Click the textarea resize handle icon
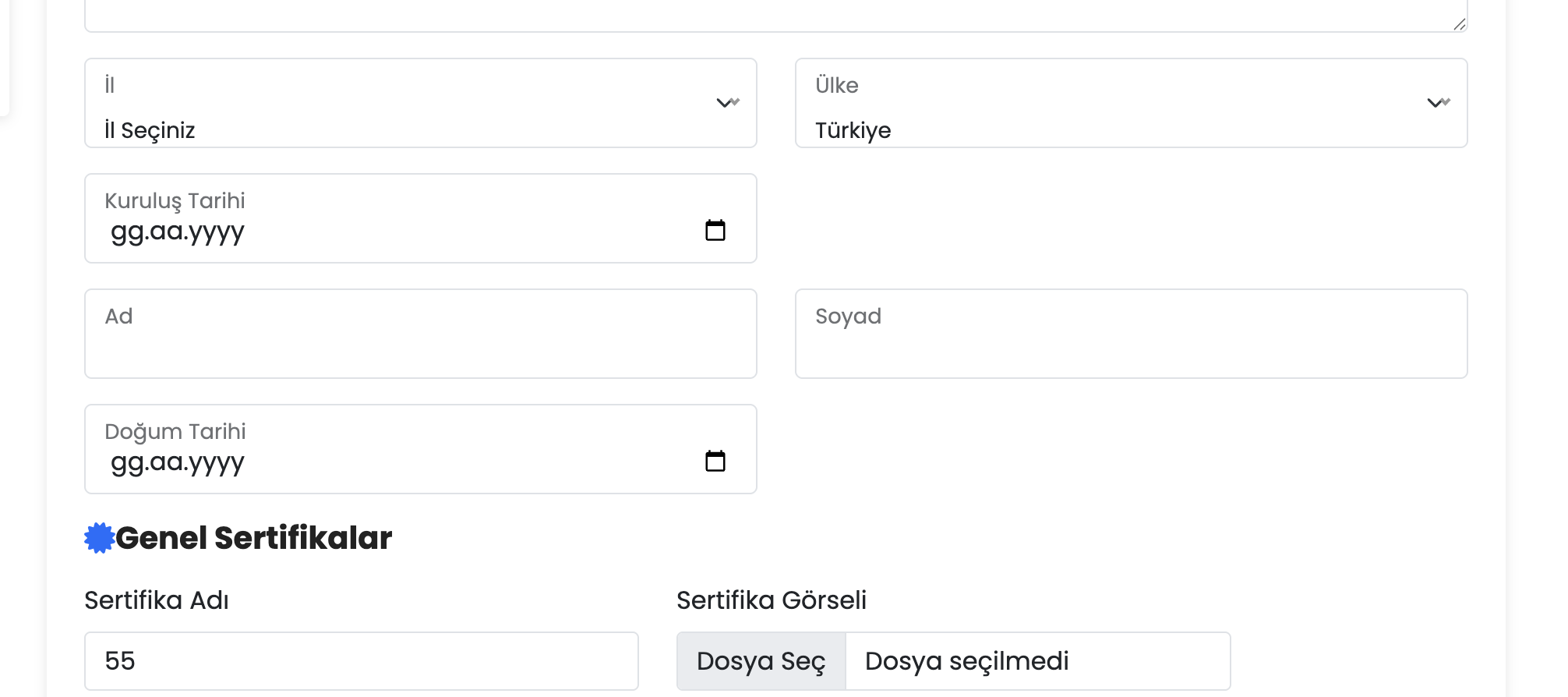Viewport: 1568px width, 697px height. tap(1459, 24)
